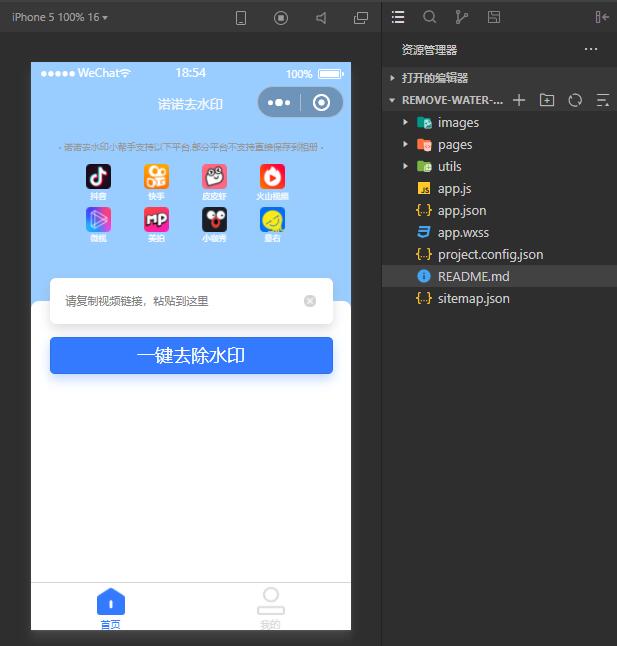
Task: Click the detach simulator window icon
Action: 361,18
